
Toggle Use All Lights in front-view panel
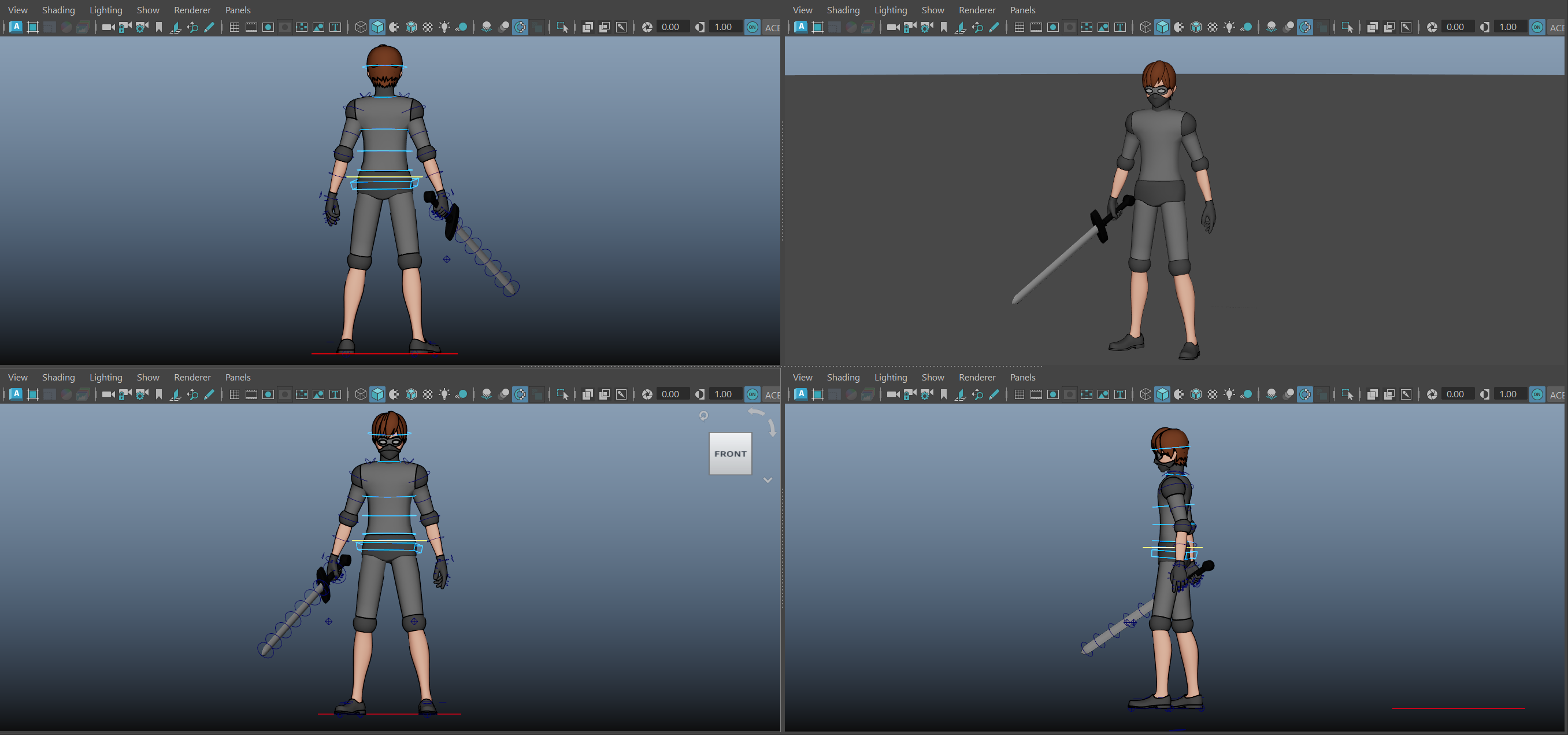[x=445, y=394]
